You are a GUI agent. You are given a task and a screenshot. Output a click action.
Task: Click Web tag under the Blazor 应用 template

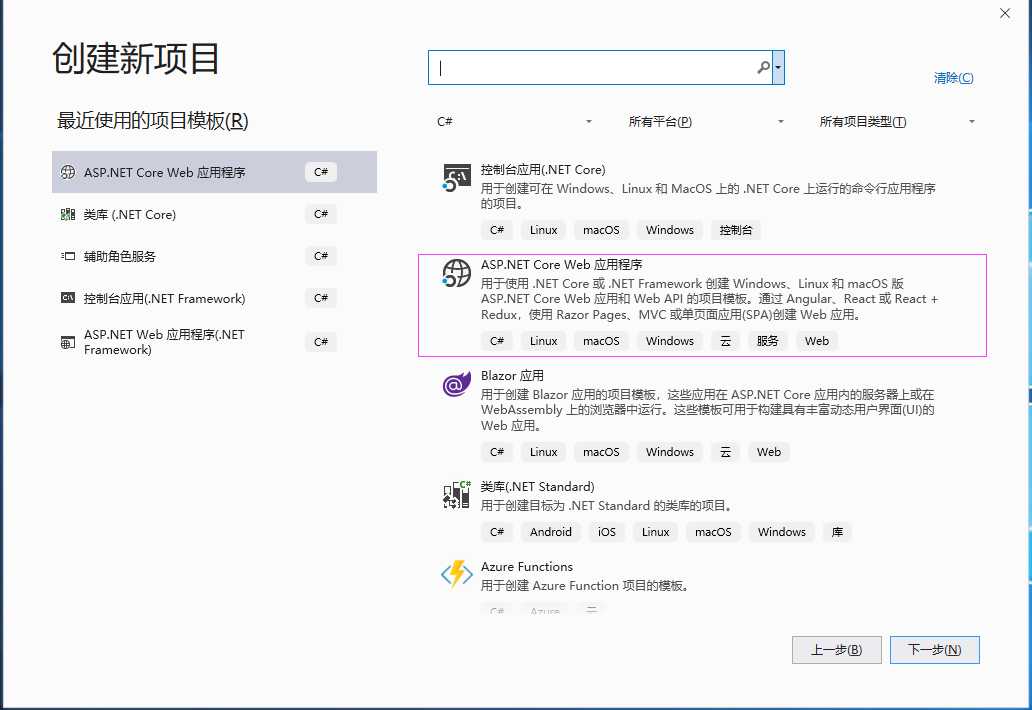click(x=769, y=452)
